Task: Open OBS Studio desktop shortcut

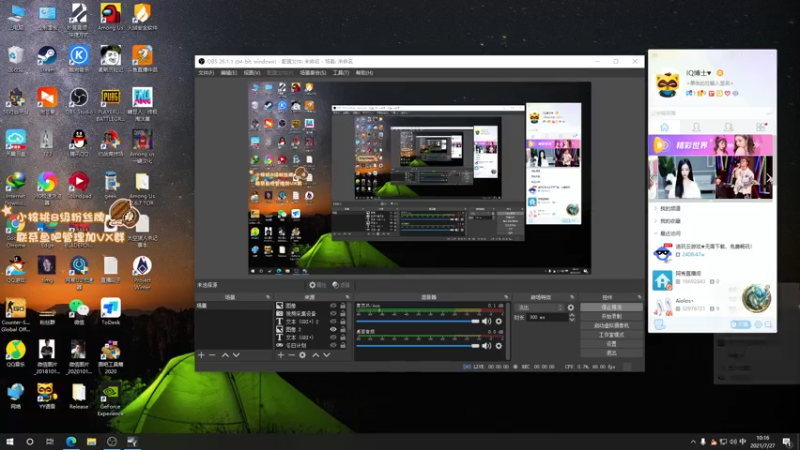Action: pos(79,101)
